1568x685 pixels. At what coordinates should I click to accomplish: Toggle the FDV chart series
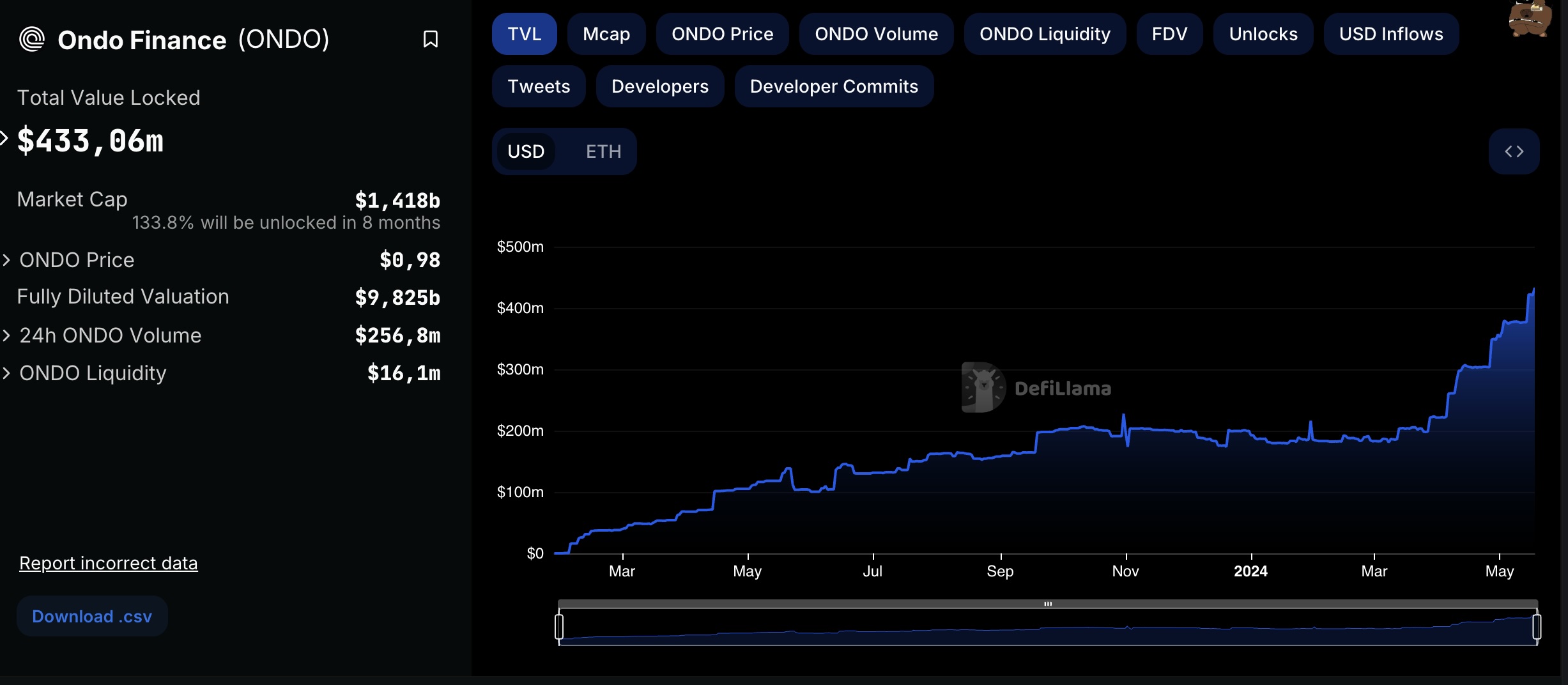[x=1169, y=34]
